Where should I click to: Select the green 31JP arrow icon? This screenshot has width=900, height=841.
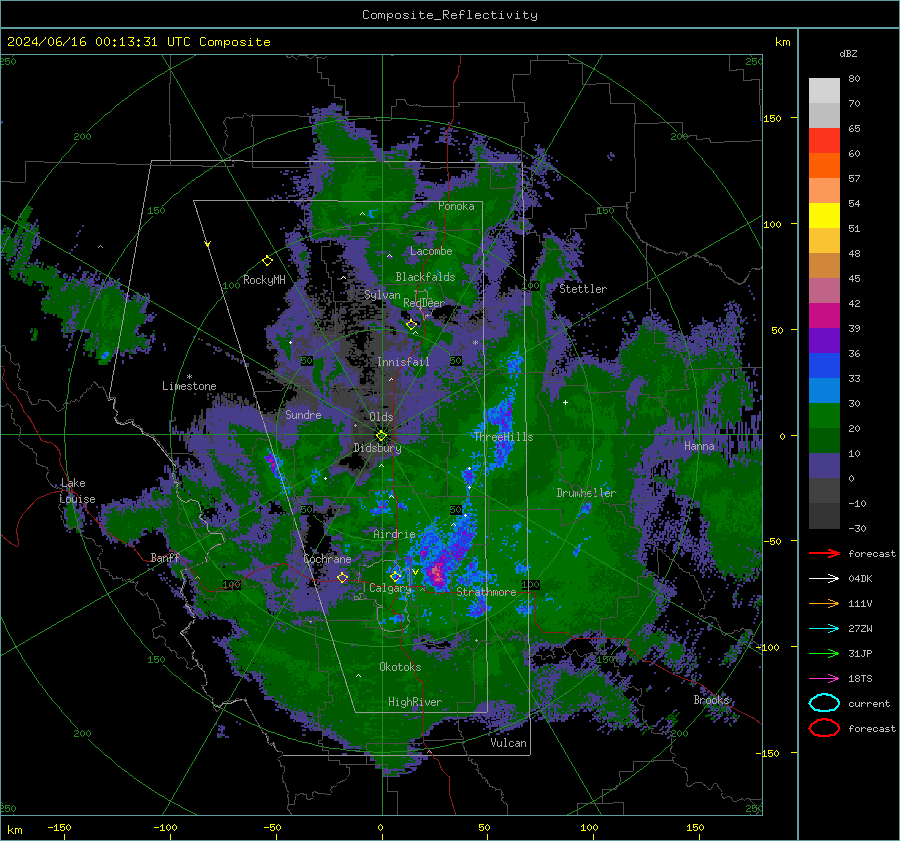(x=824, y=653)
